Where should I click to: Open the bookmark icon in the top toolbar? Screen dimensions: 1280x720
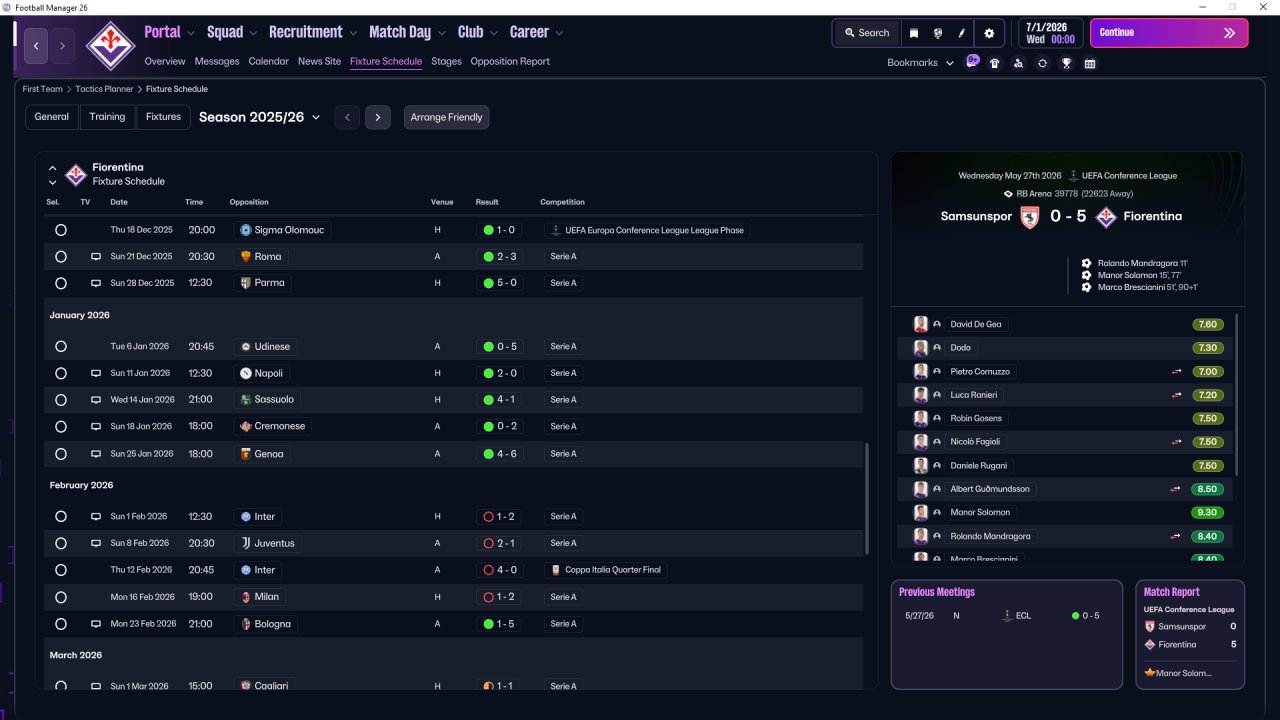[x=914, y=33]
